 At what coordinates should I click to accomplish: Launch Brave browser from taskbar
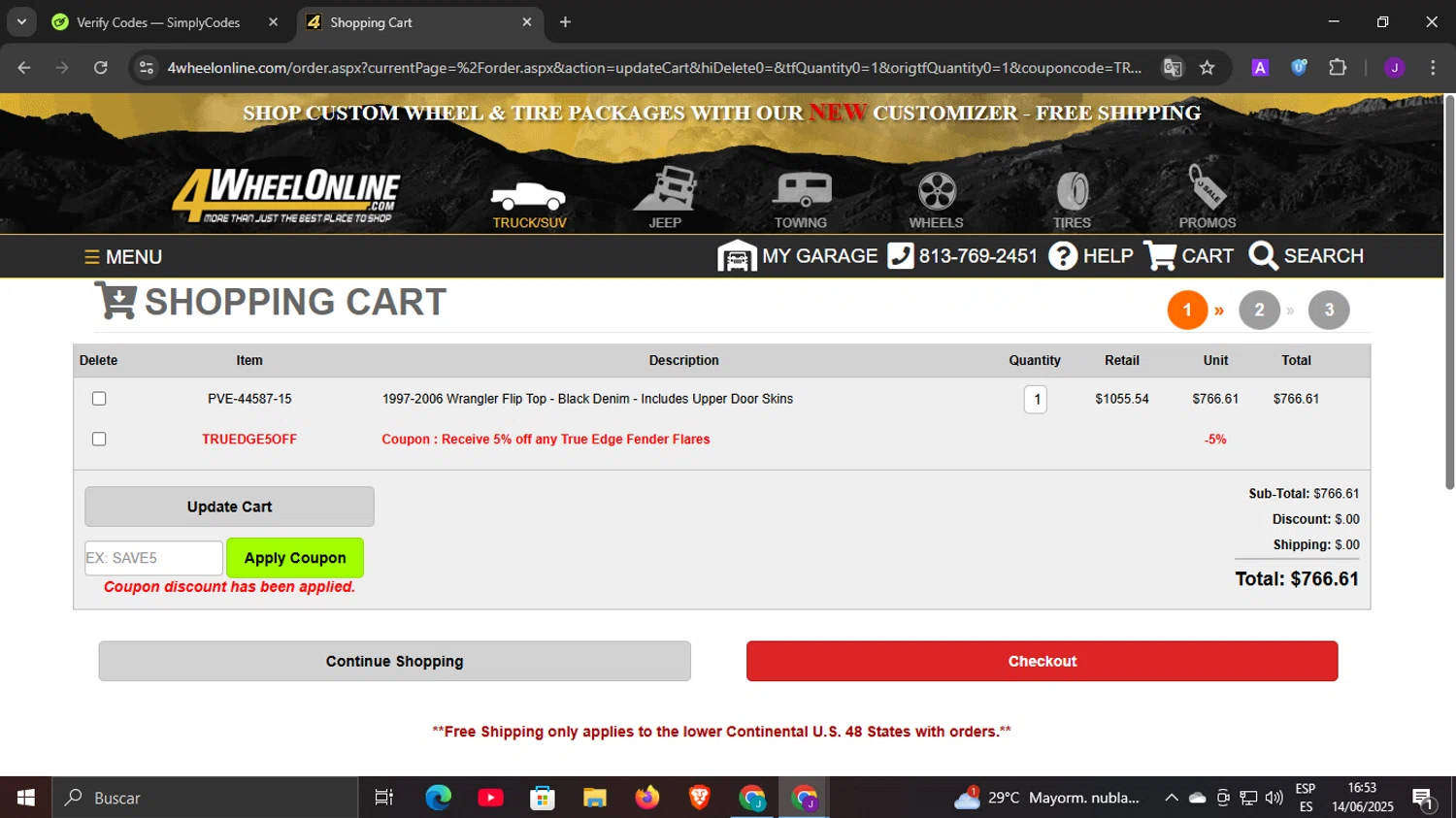pyautogui.click(x=699, y=798)
